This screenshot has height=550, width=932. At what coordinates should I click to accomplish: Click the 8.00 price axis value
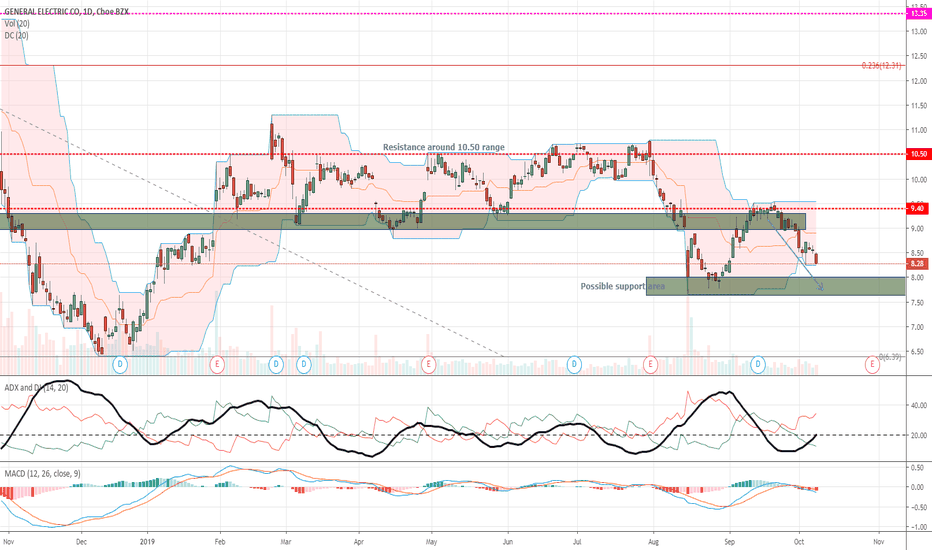click(918, 278)
